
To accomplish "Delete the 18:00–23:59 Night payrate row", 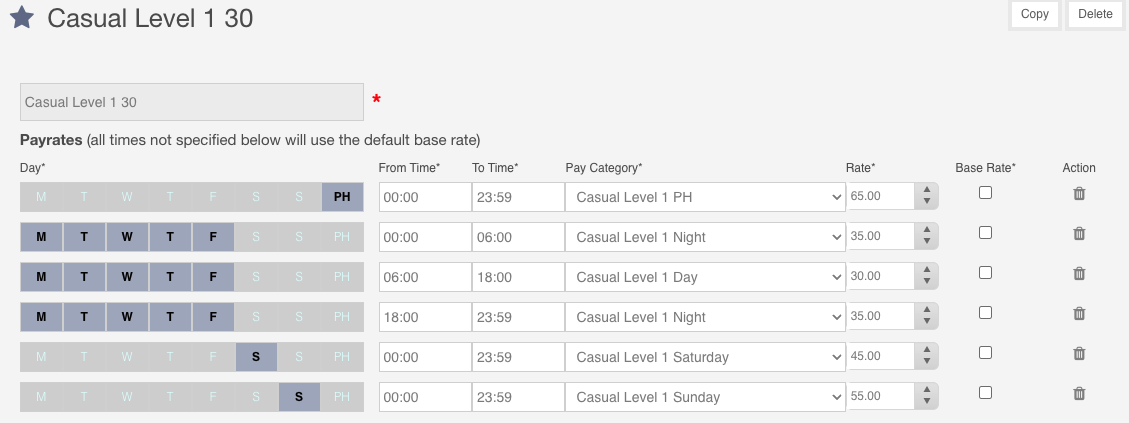I will tap(1079, 313).
